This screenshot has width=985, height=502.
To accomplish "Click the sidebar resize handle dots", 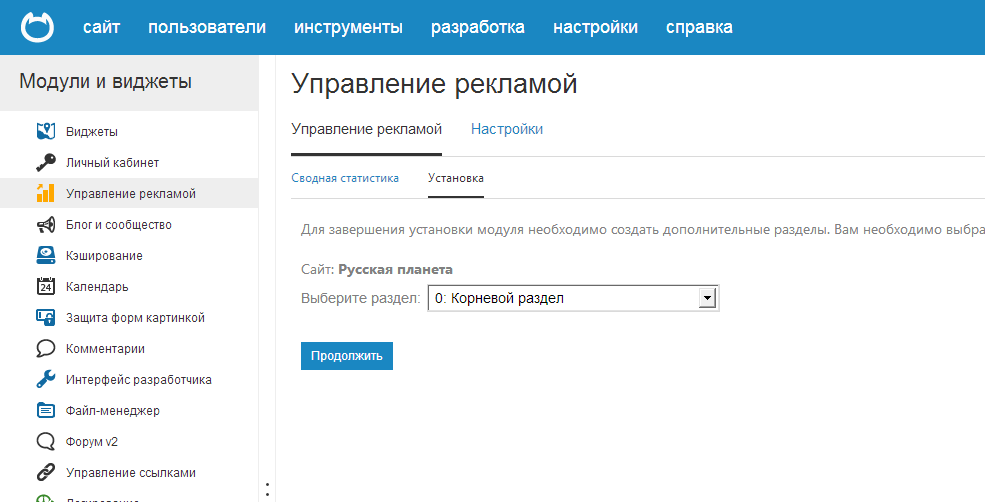I will coord(267,489).
